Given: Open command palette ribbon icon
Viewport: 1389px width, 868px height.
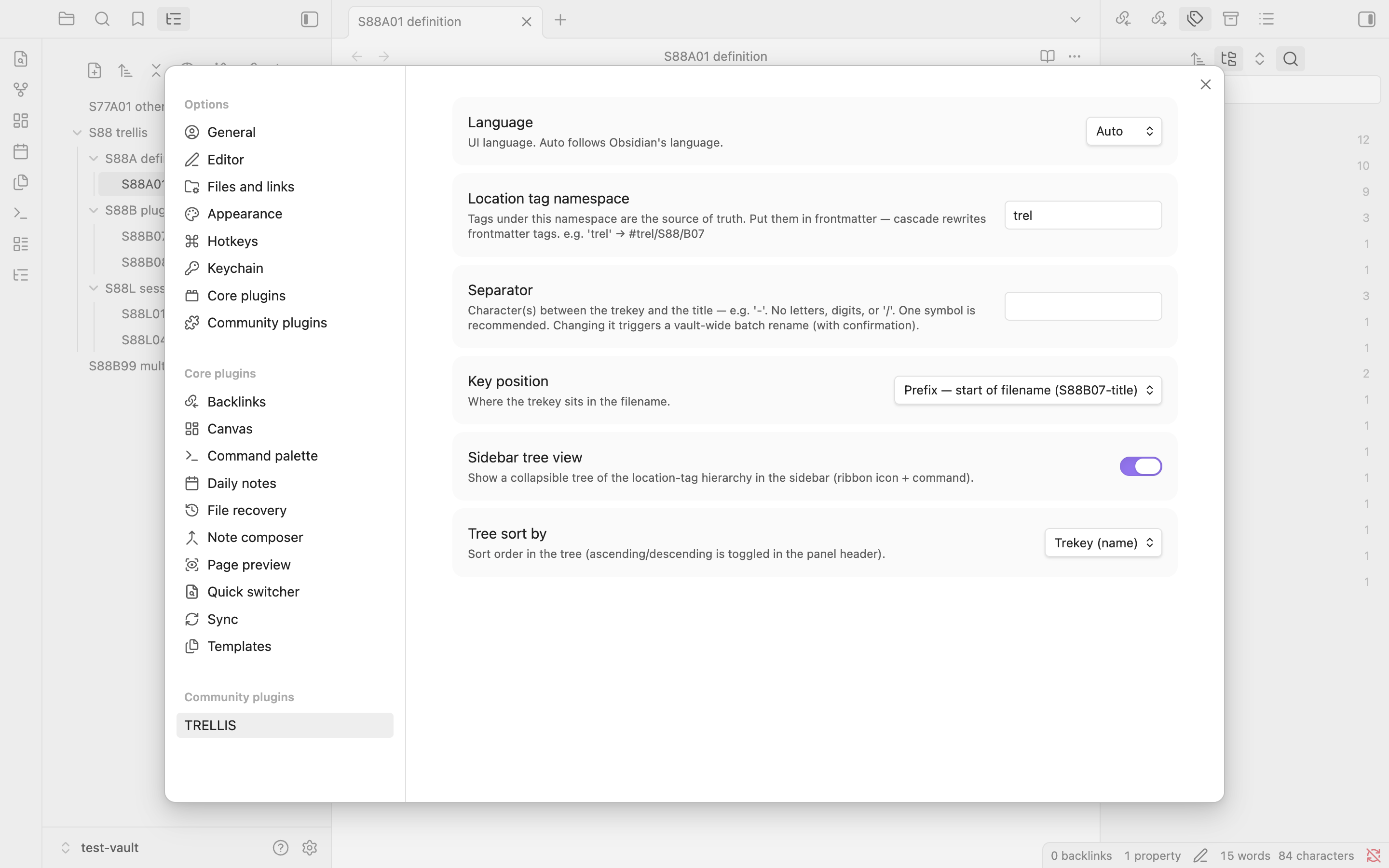Looking at the screenshot, I should coord(21,213).
